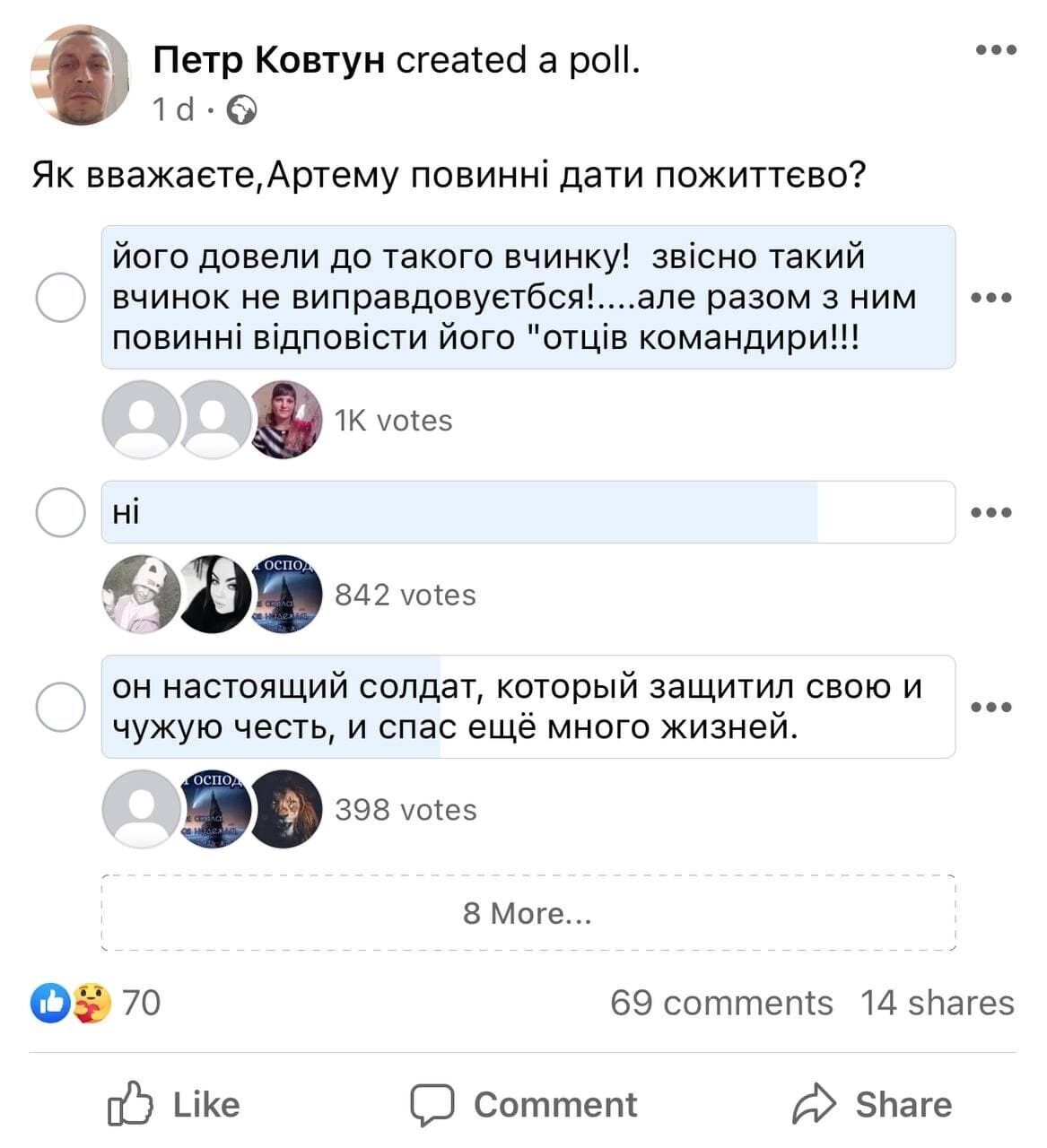Click the thumbs-up Like icon
The image size is (1047, 1148).
point(130,1104)
